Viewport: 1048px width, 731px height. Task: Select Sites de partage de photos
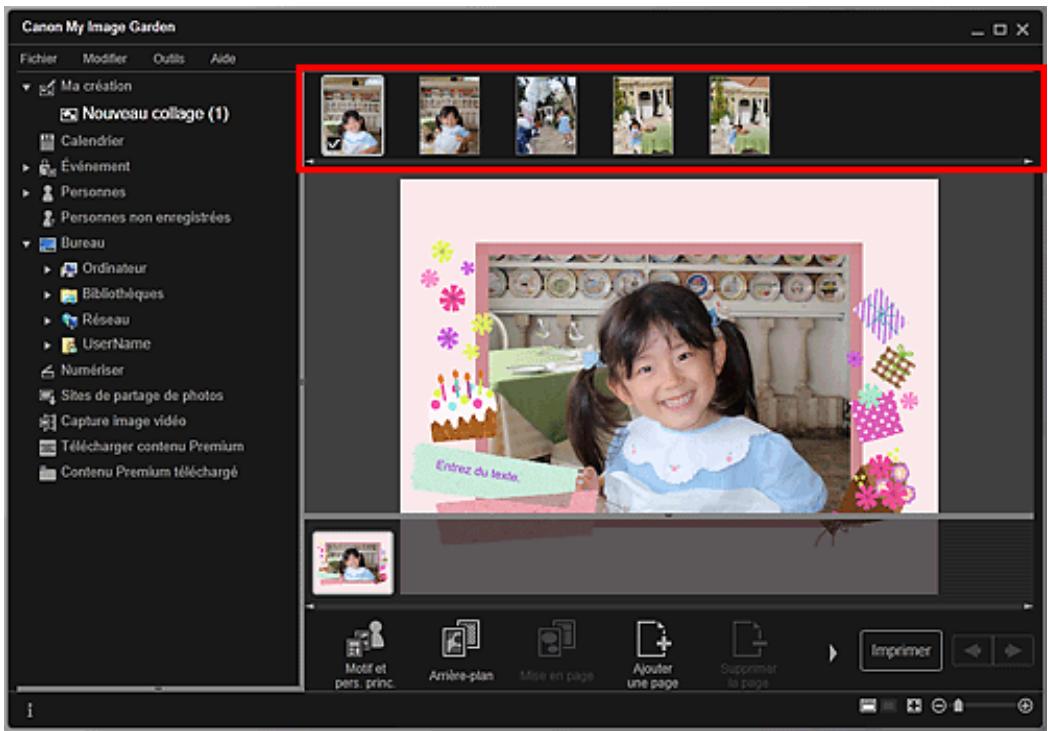pos(141,396)
